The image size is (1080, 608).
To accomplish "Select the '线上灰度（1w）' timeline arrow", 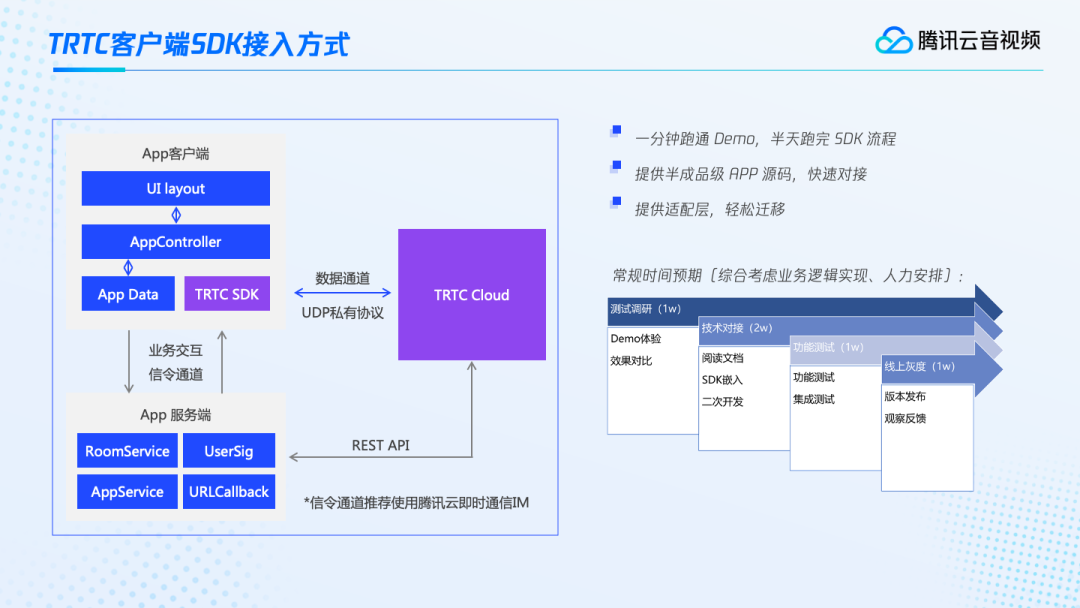I will click(942, 367).
